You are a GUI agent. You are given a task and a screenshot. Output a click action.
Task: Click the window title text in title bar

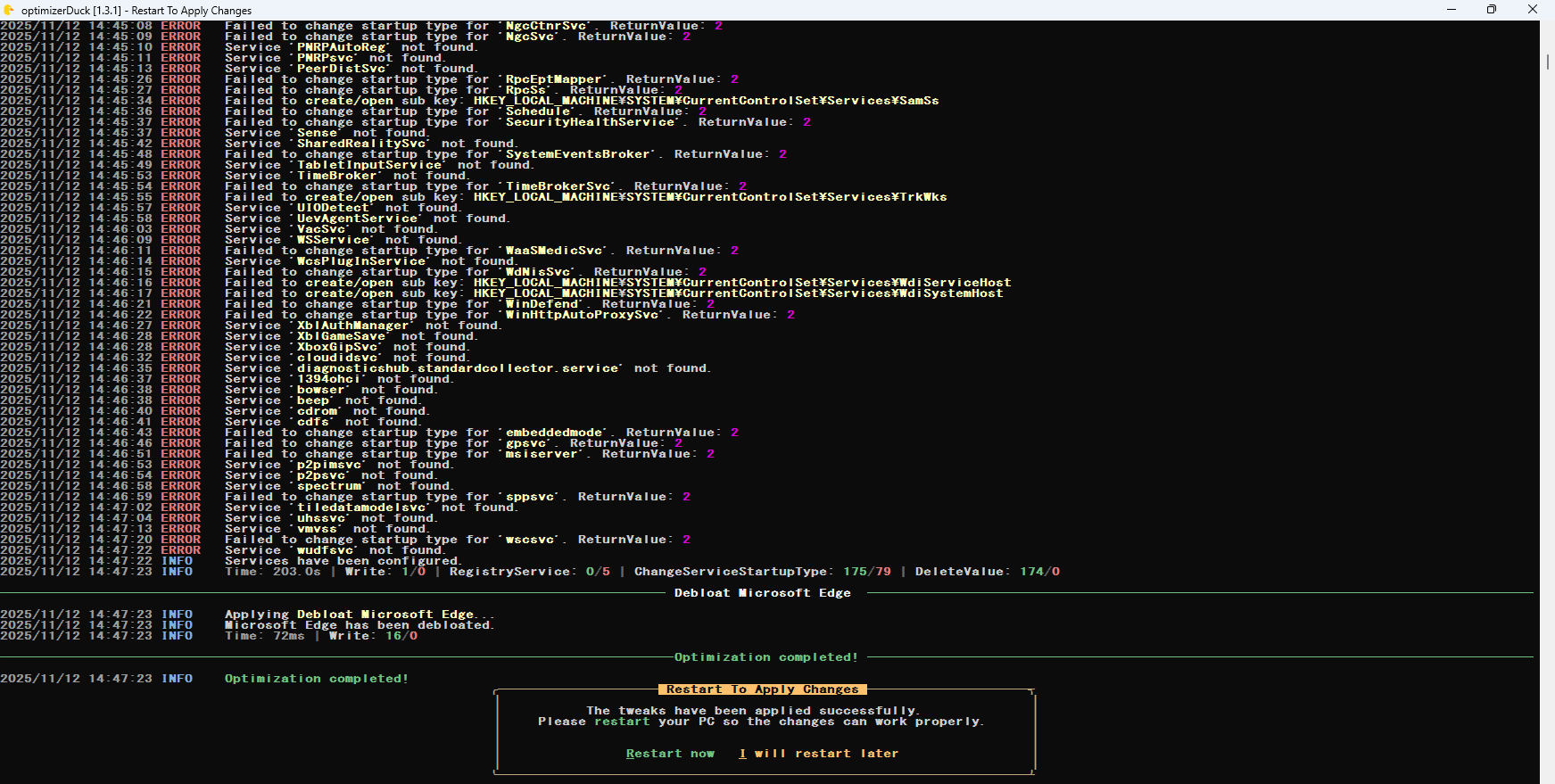[x=136, y=11]
